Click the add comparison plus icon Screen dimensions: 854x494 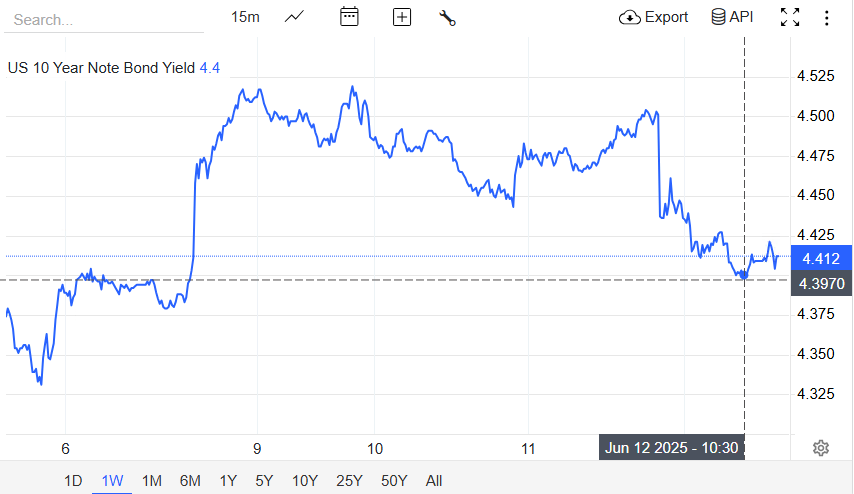click(x=402, y=17)
